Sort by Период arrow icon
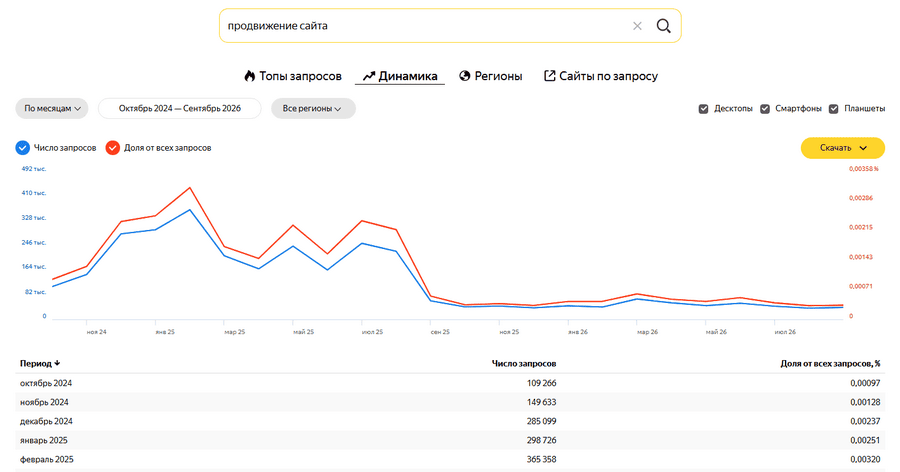 (57, 363)
